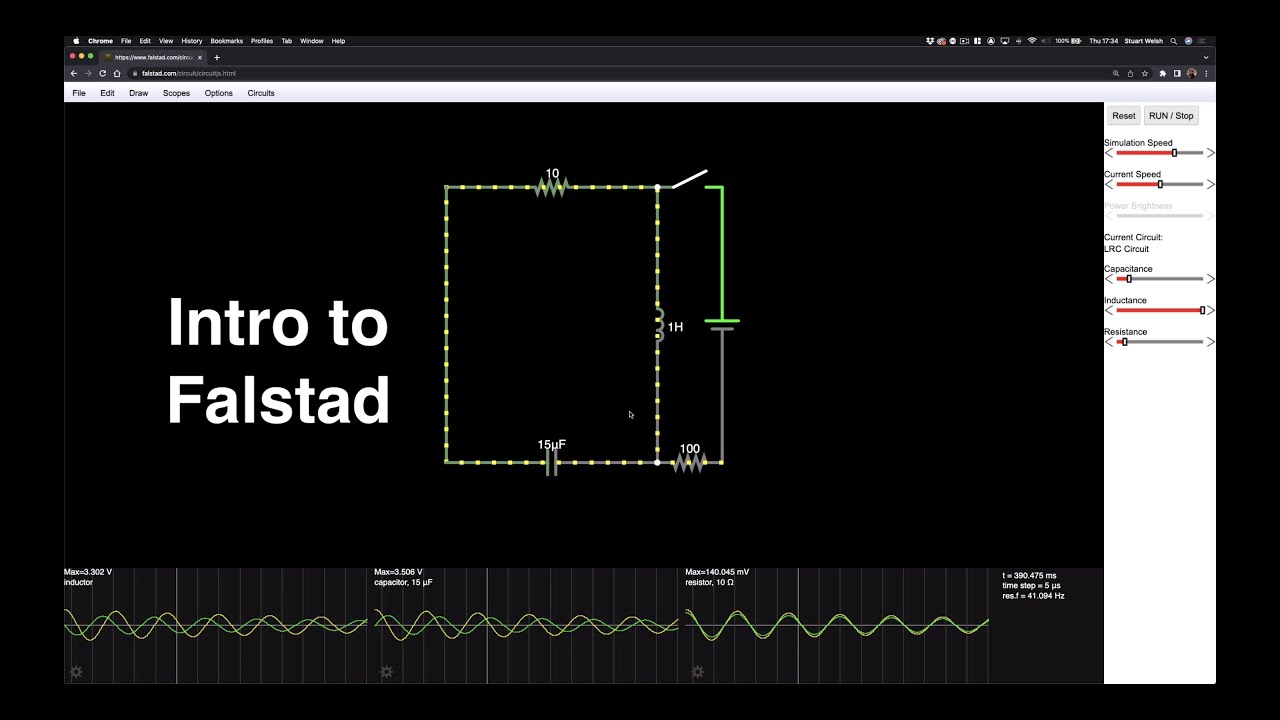This screenshot has height=720, width=1280.
Task: Select the 1H inductor component
Action: click(659, 326)
